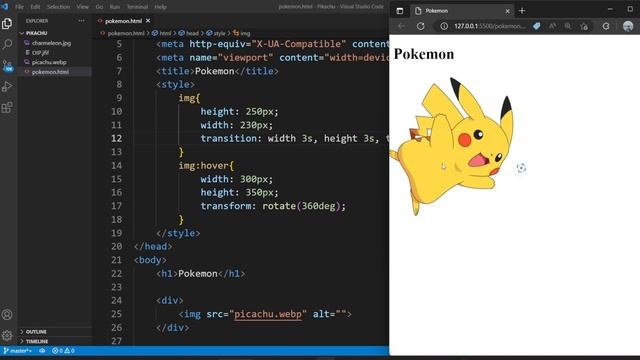Click html in the breadcrumb
The image size is (640, 360).
point(165,33)
